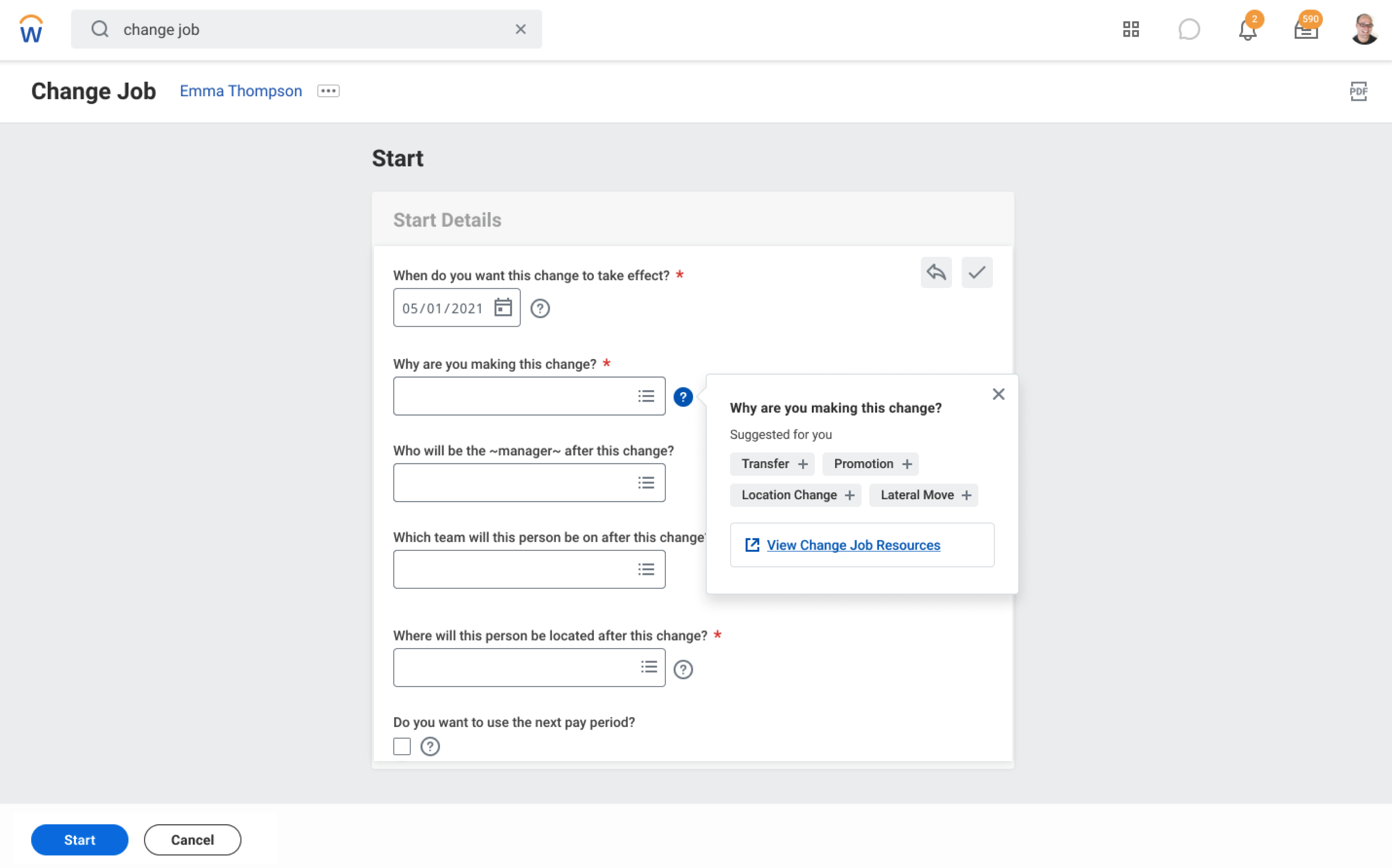Open View Change Job Resources
This screenshot has height=868, width=1392.
pyautogui.click(x=853, y=545)
